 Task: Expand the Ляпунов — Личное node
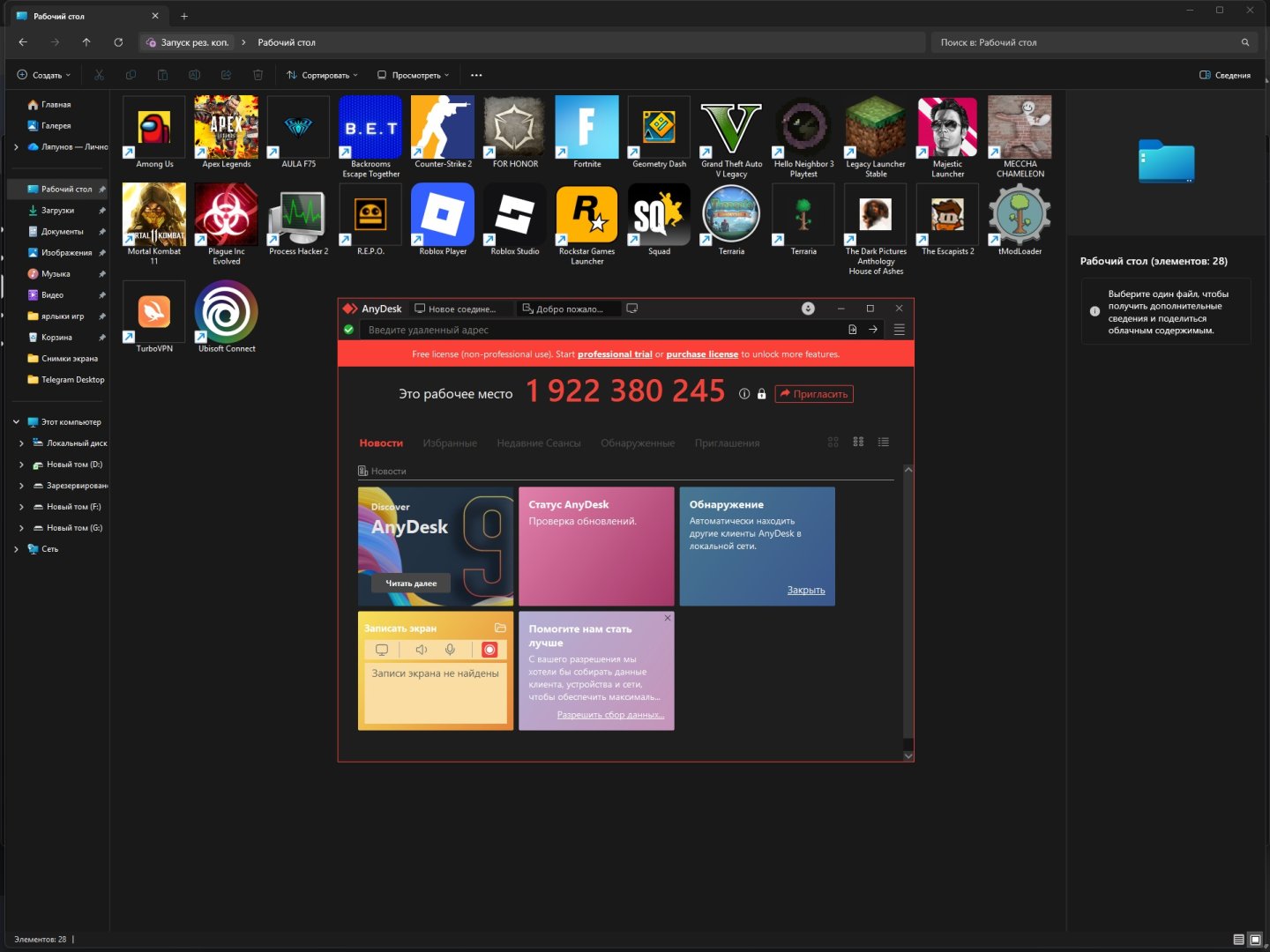coord(16,147)
